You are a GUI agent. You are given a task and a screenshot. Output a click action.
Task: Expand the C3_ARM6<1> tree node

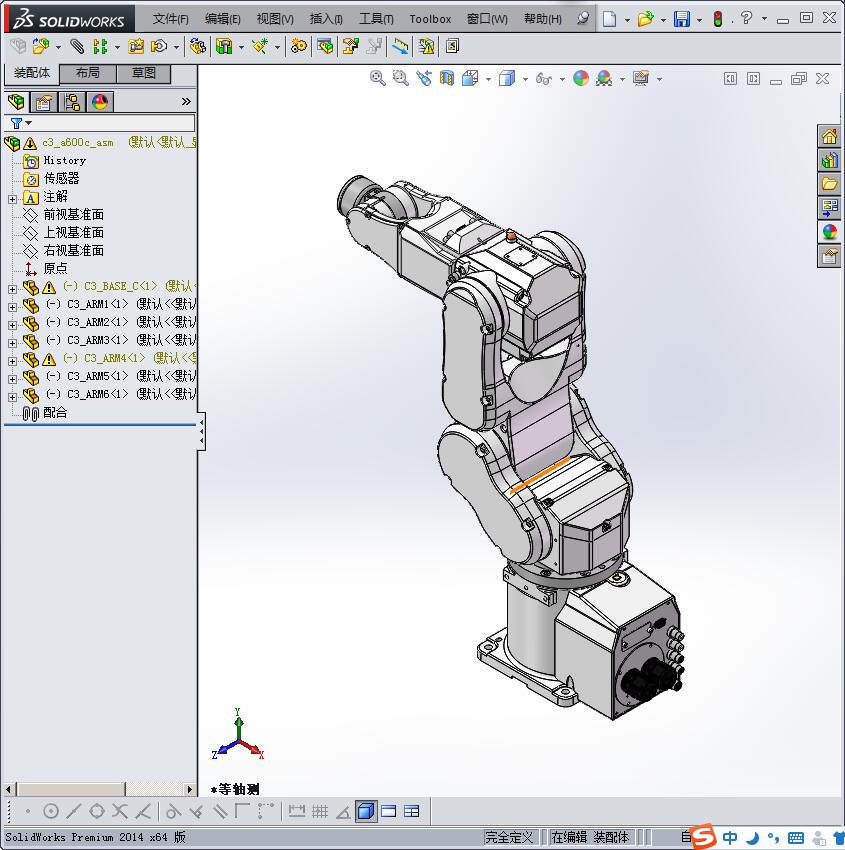[12, 397]
